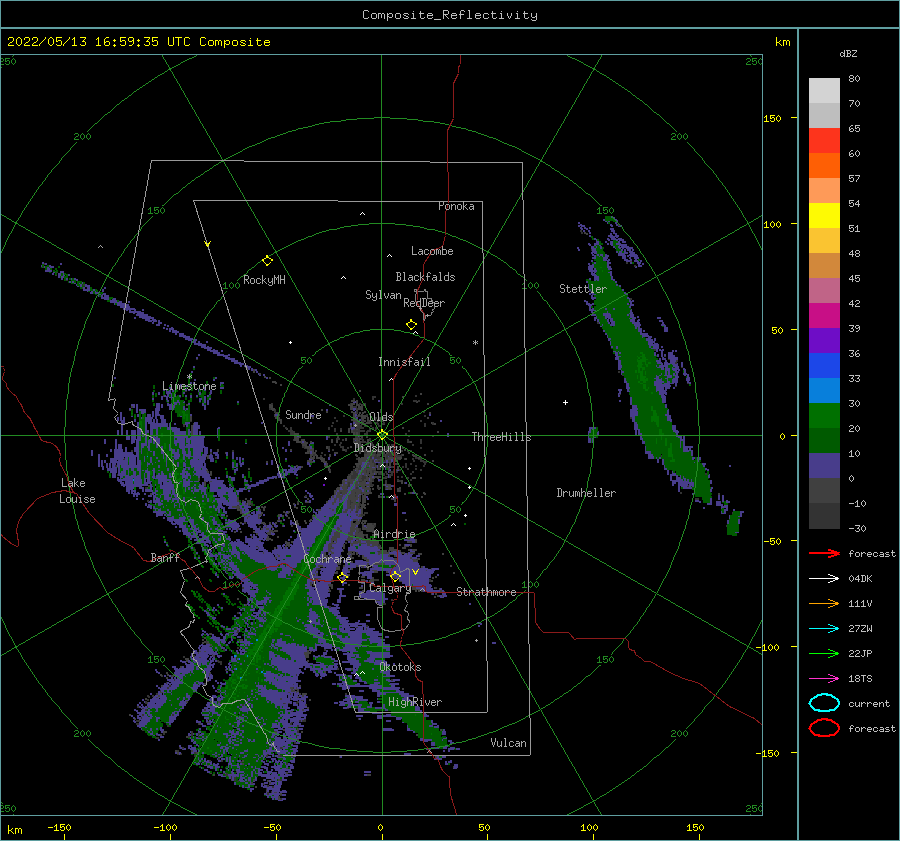Click the yellow radar-site diamond between Olds and Didsbury

(382, 435)
